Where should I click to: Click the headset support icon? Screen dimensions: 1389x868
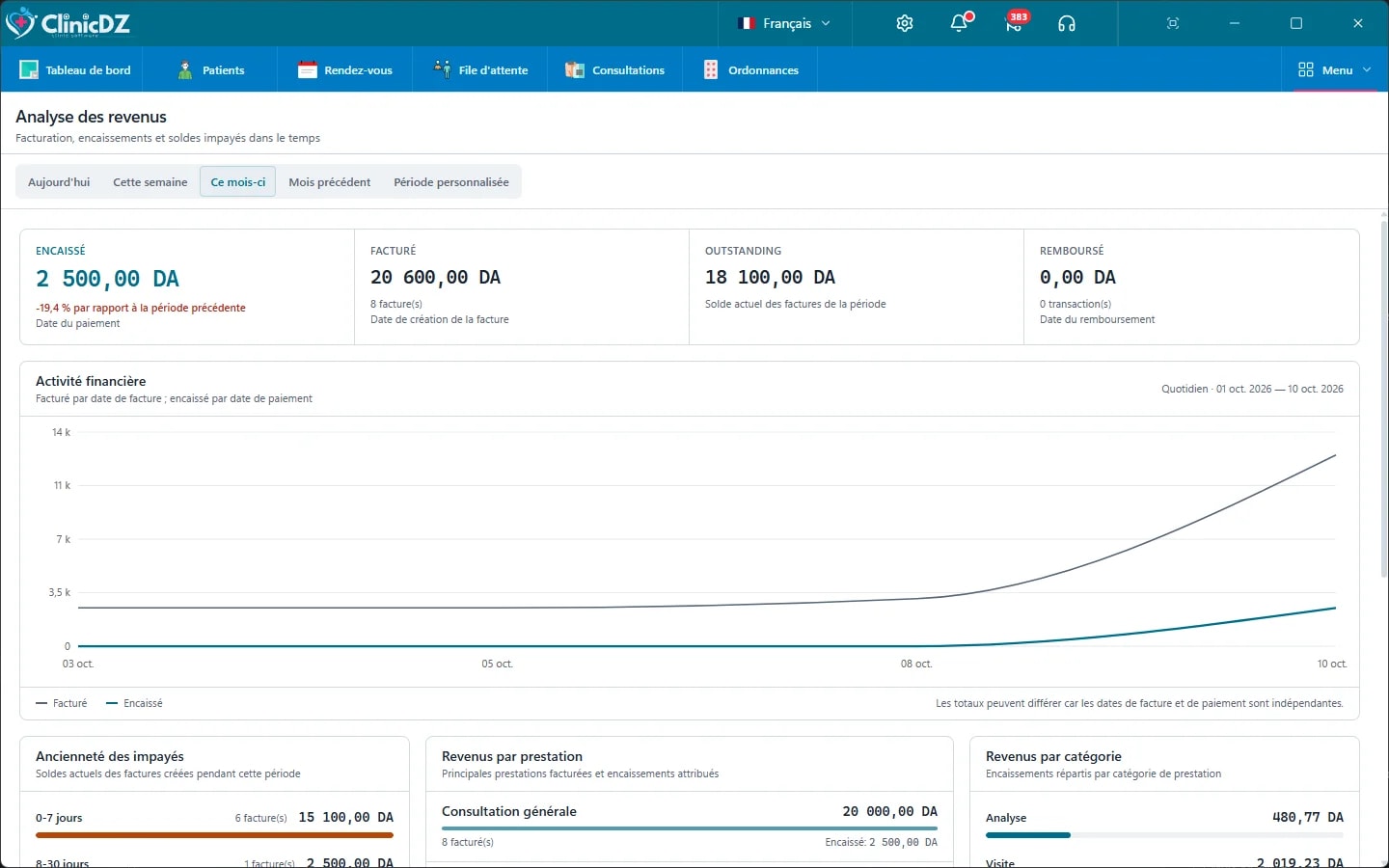point(1067,23)
